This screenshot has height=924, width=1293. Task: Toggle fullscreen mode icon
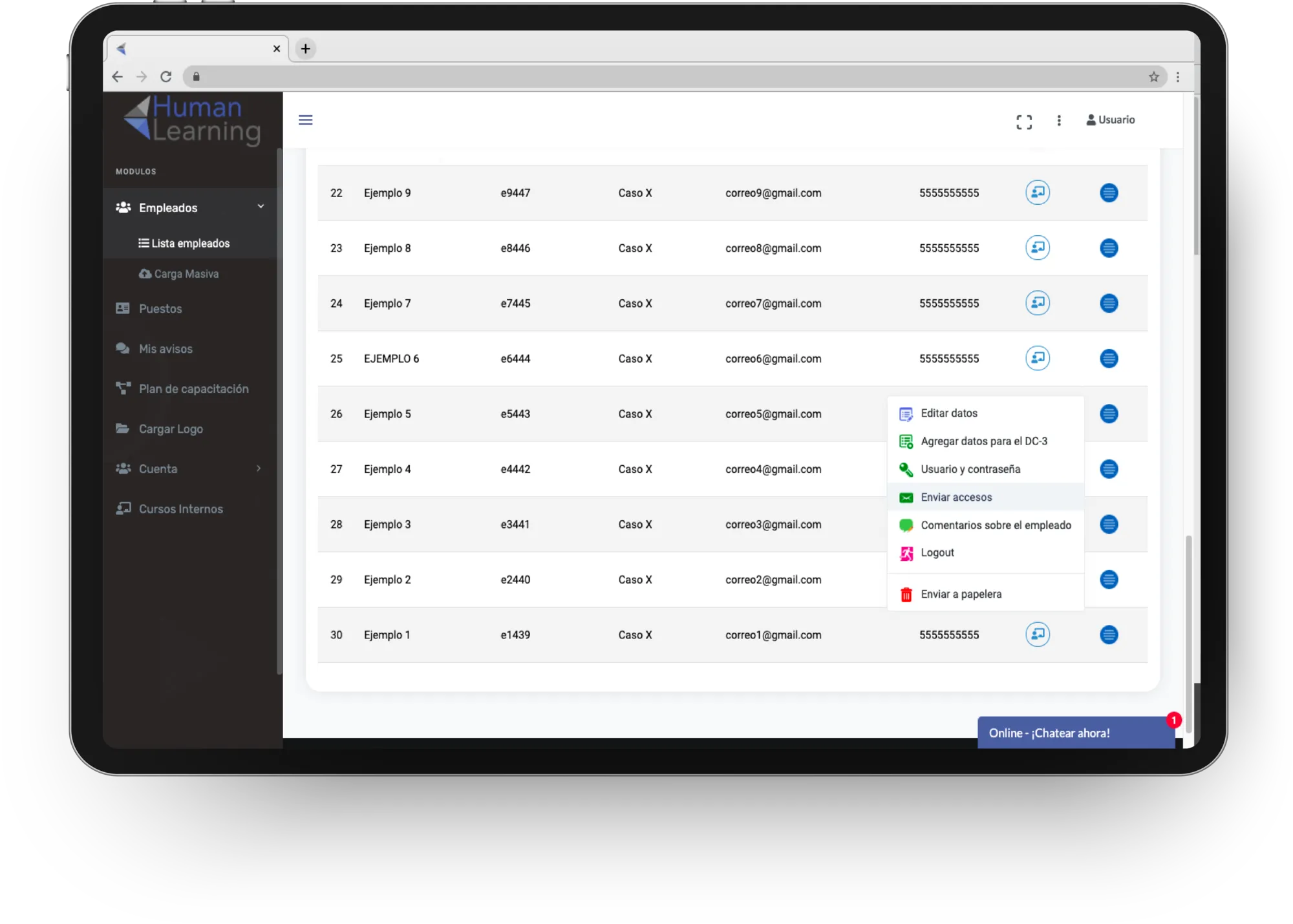[x=1024, y=121]
